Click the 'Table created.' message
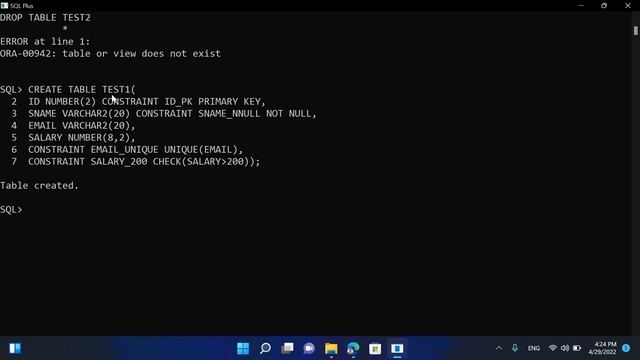 pyautogui.click(x=39, y=185)
